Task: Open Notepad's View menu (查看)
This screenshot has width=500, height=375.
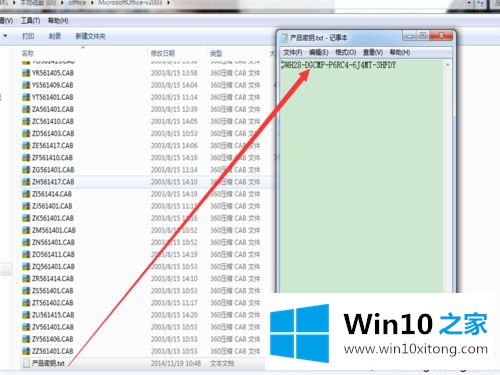Action: pos(373,52)
